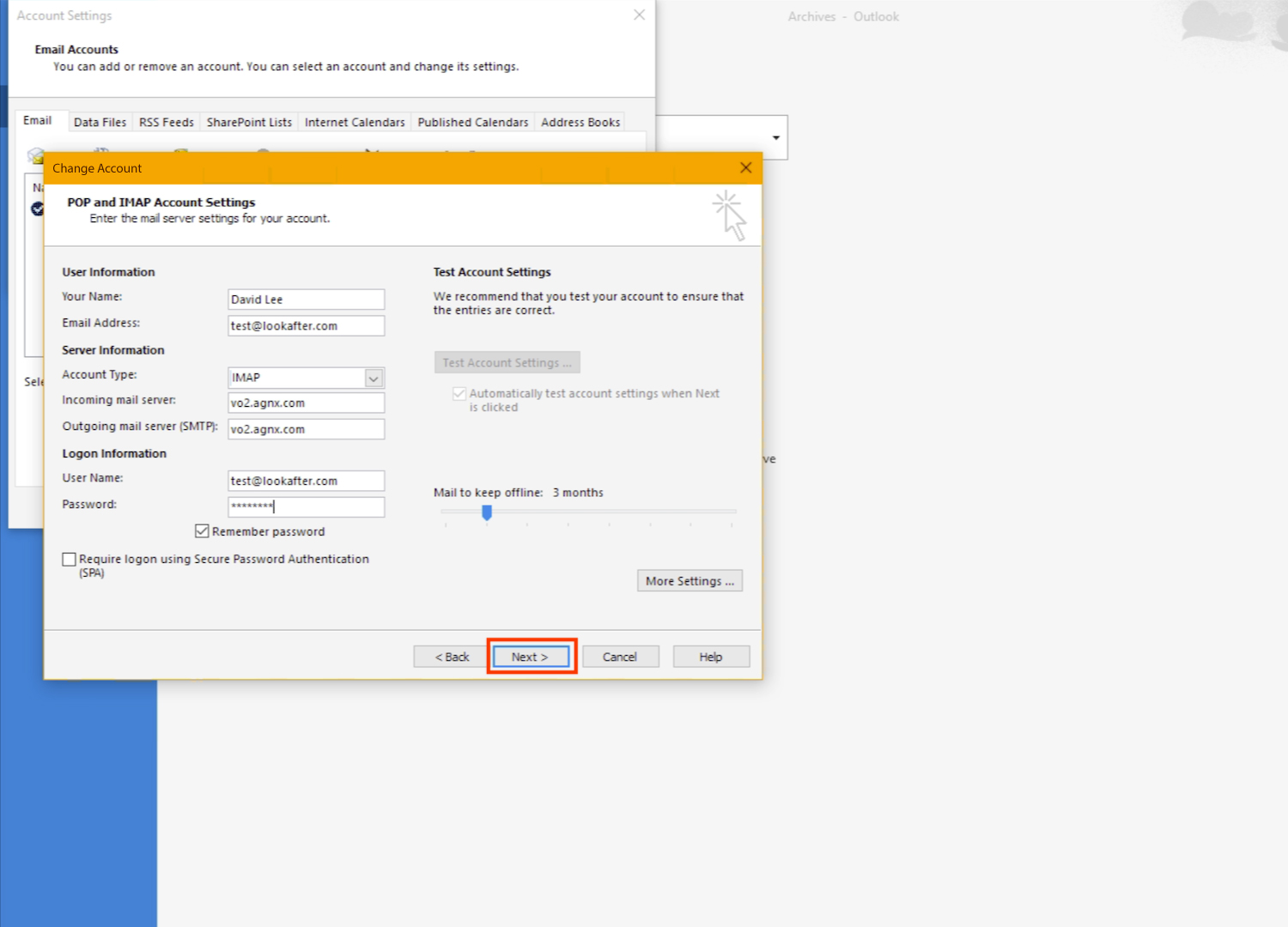The height and width of the screenshot is (927, 1288).
Task: Open More Settings
Action: 690,581
